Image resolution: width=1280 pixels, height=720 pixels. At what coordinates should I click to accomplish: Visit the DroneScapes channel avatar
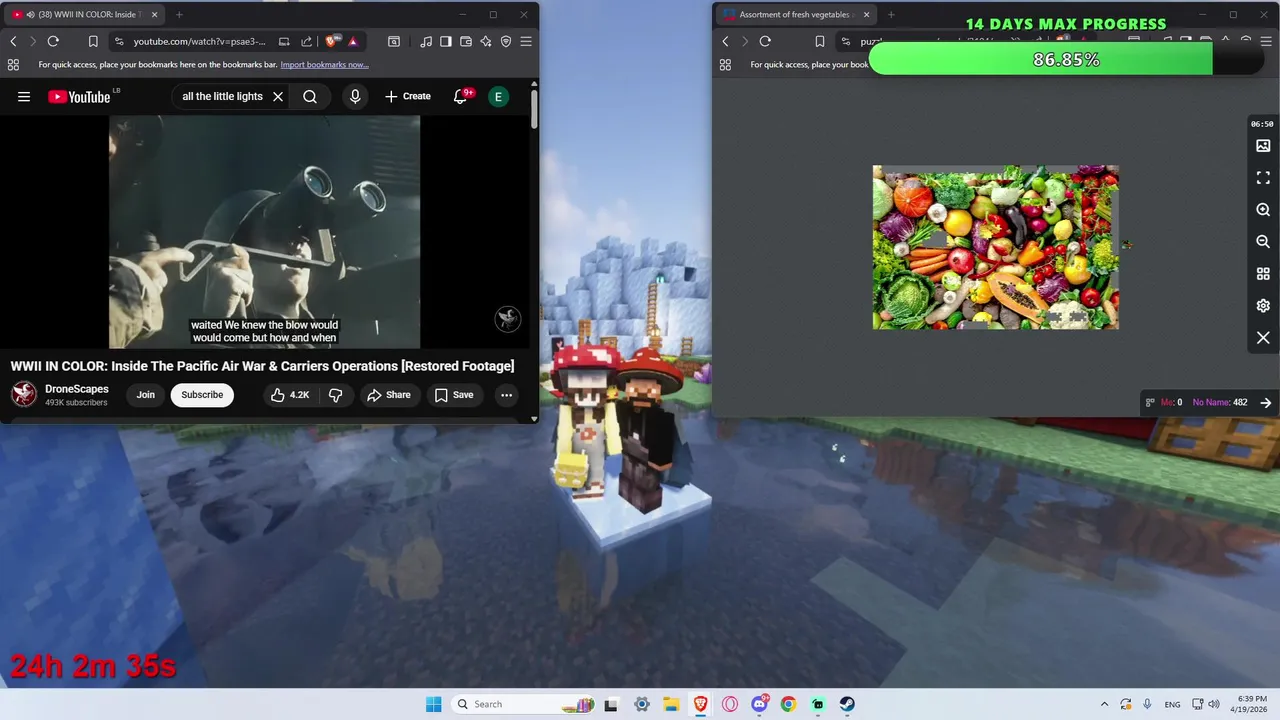click(x=24, y=395)
